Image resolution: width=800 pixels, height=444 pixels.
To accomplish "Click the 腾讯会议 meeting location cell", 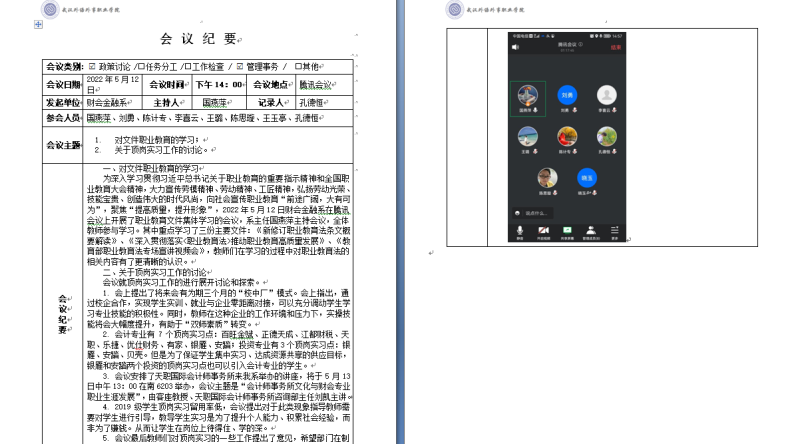I will point(318,85).
